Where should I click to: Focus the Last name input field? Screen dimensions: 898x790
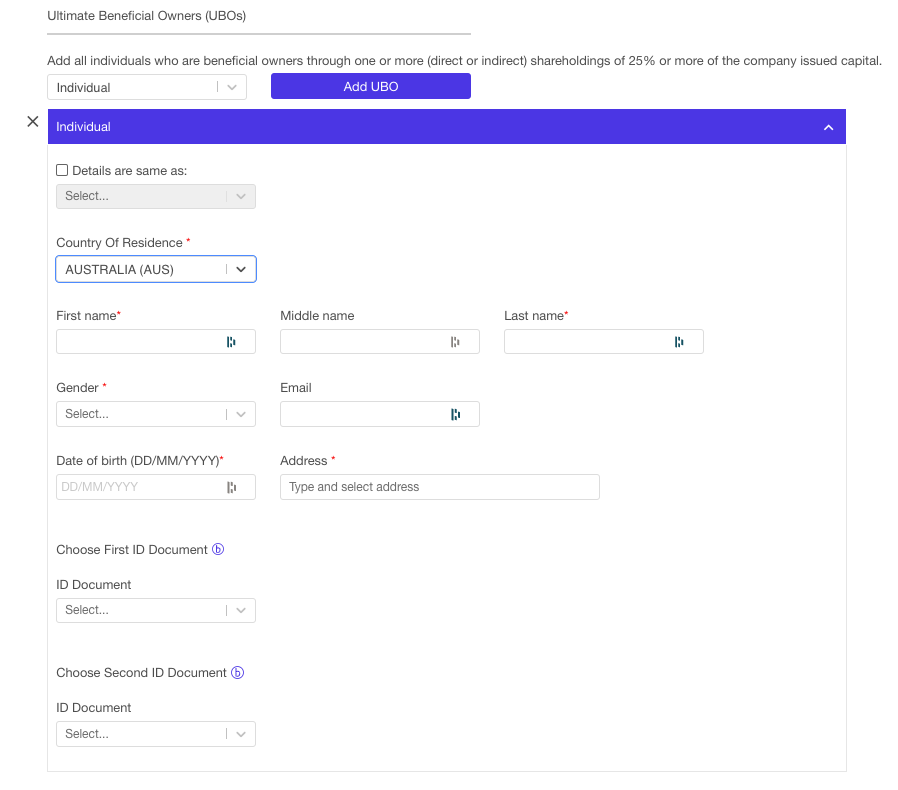(604, 342)
